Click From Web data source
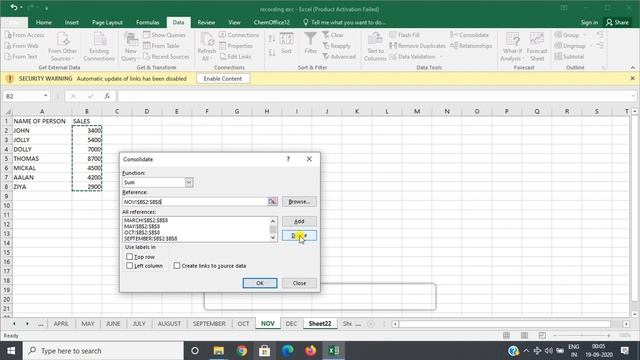Image resolution: width=640 pixels, height=360 pixels. click(x=21, y=46)
